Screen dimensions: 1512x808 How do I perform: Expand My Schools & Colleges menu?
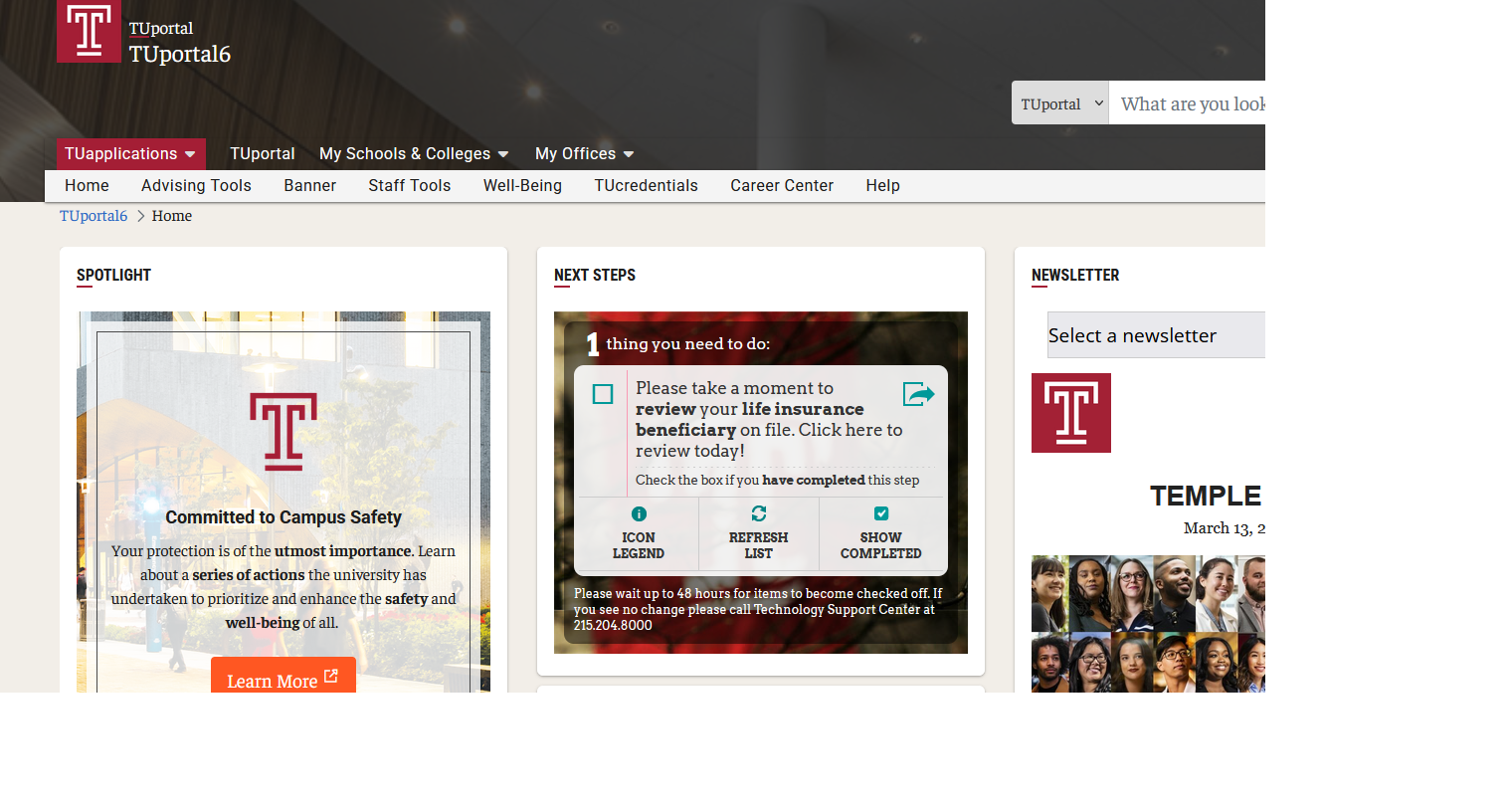point(413,153)
